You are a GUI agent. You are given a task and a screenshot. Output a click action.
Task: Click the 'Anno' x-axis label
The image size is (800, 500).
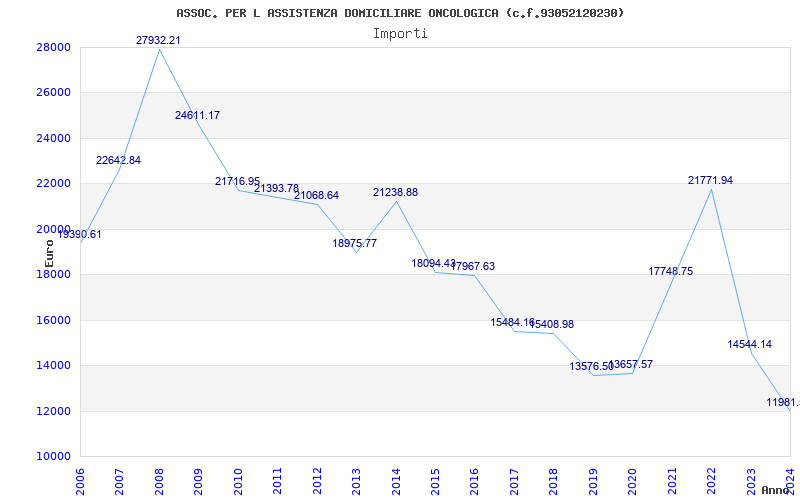(x=776, y=490)
